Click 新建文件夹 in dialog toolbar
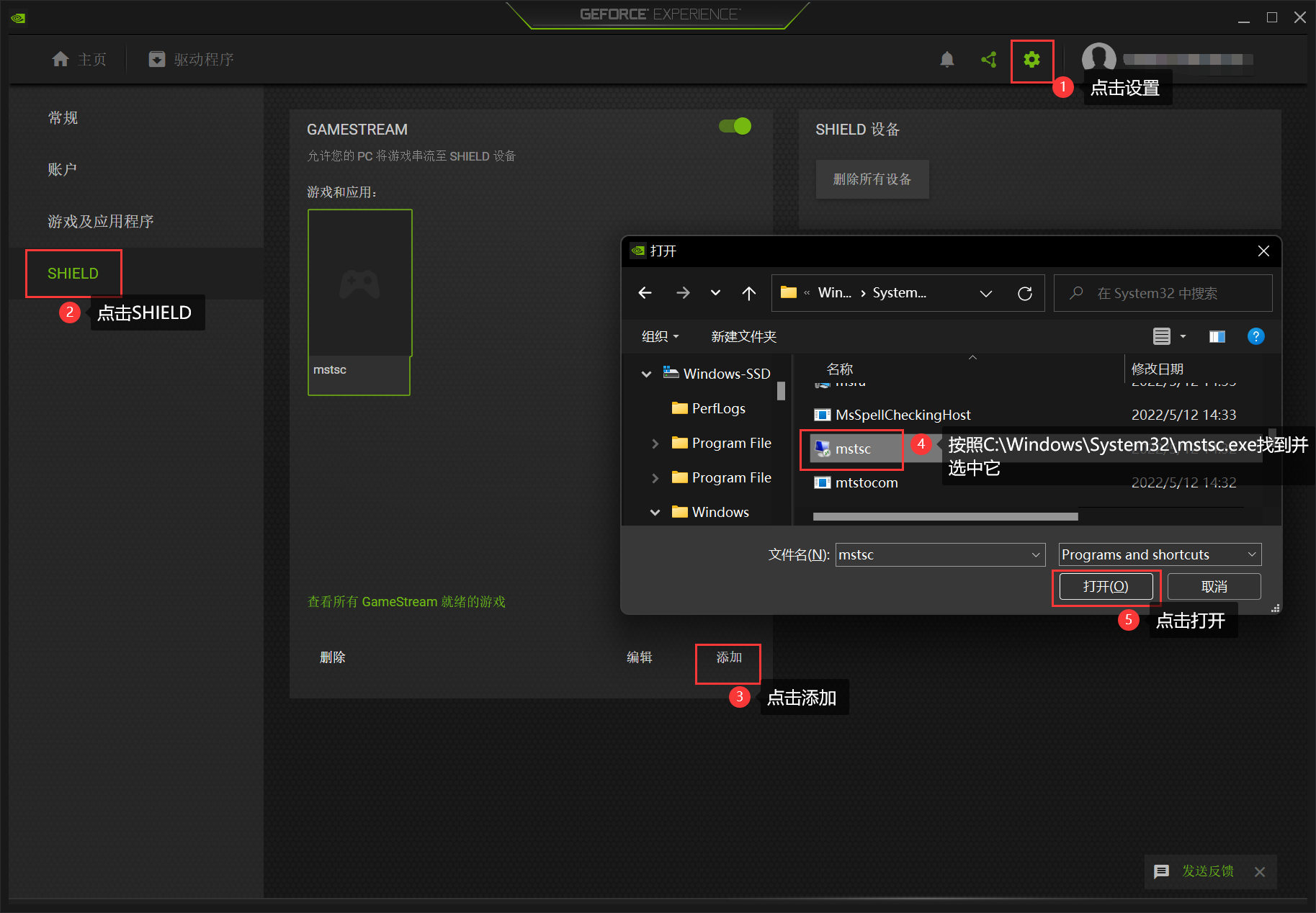Image resolution: width=1316 pixels, height=913 pixels. pos(743,336)
